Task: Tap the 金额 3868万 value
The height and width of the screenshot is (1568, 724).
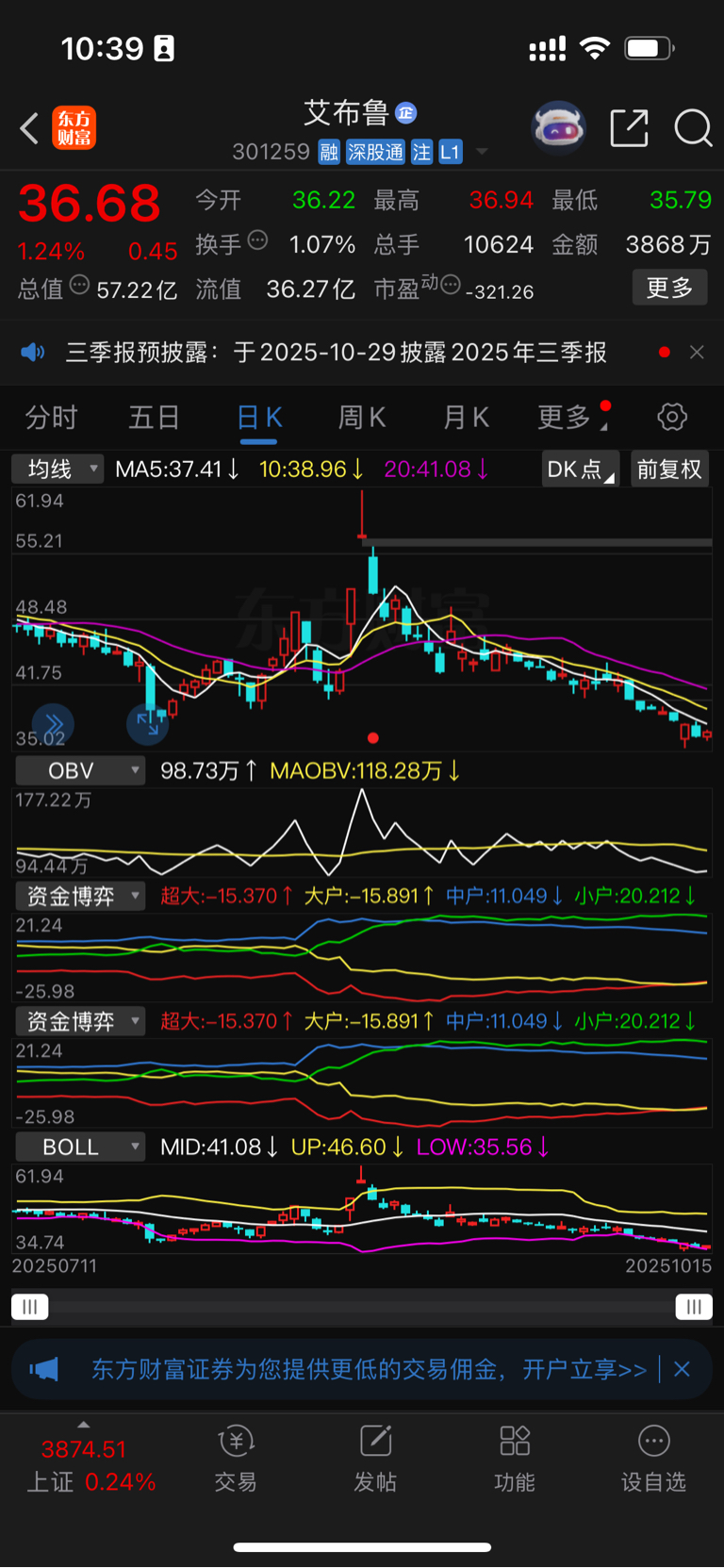Action: pyautogui.click(x=668, y=244)
